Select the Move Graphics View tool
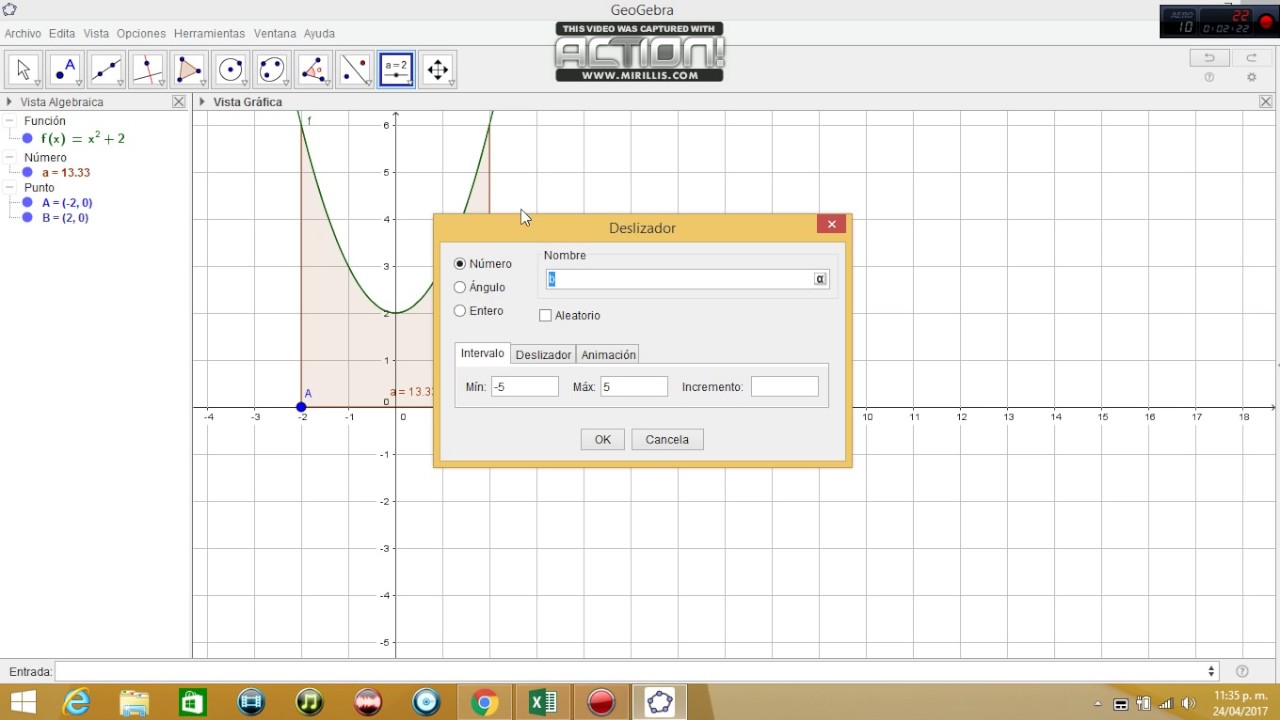 [x=438, y=69]
